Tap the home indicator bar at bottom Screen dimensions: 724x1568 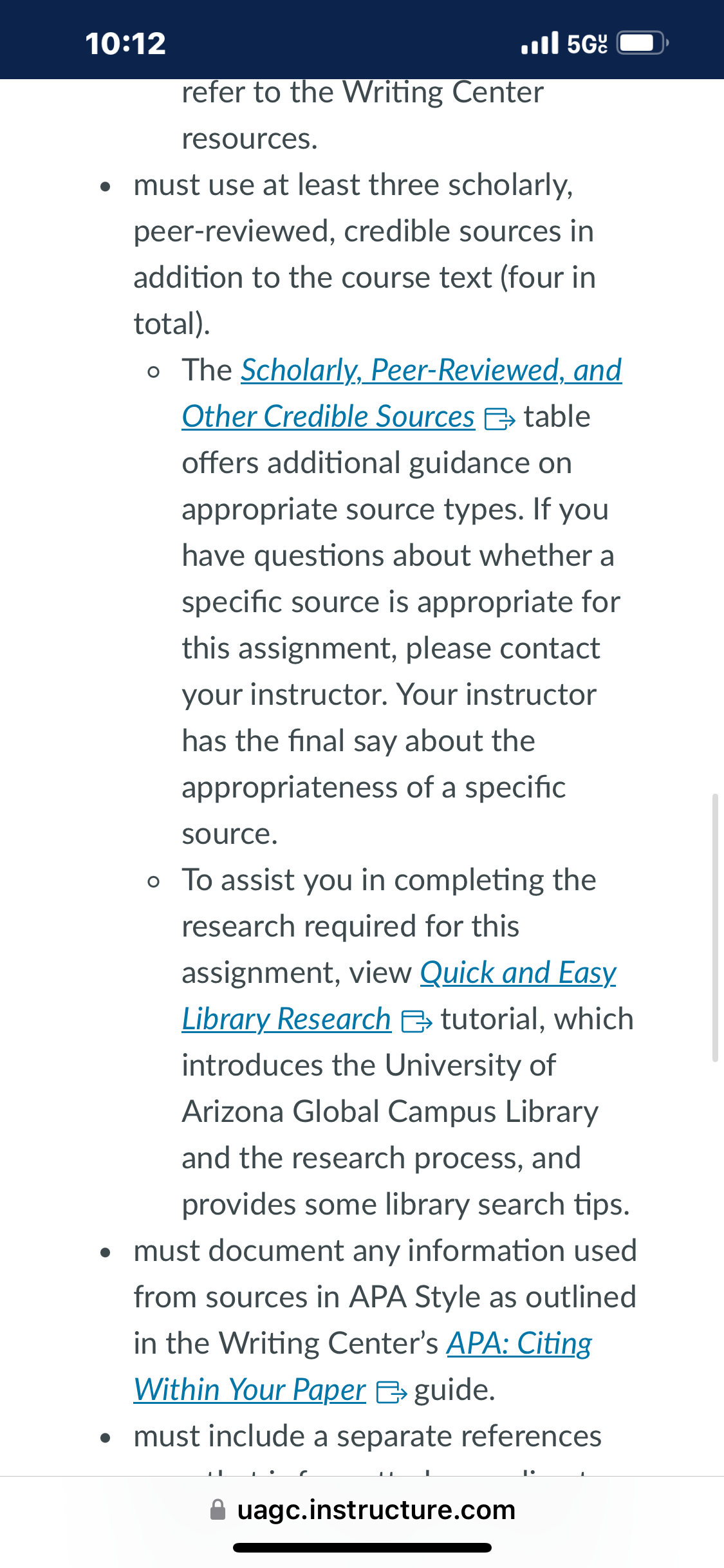pos(362,1547)
